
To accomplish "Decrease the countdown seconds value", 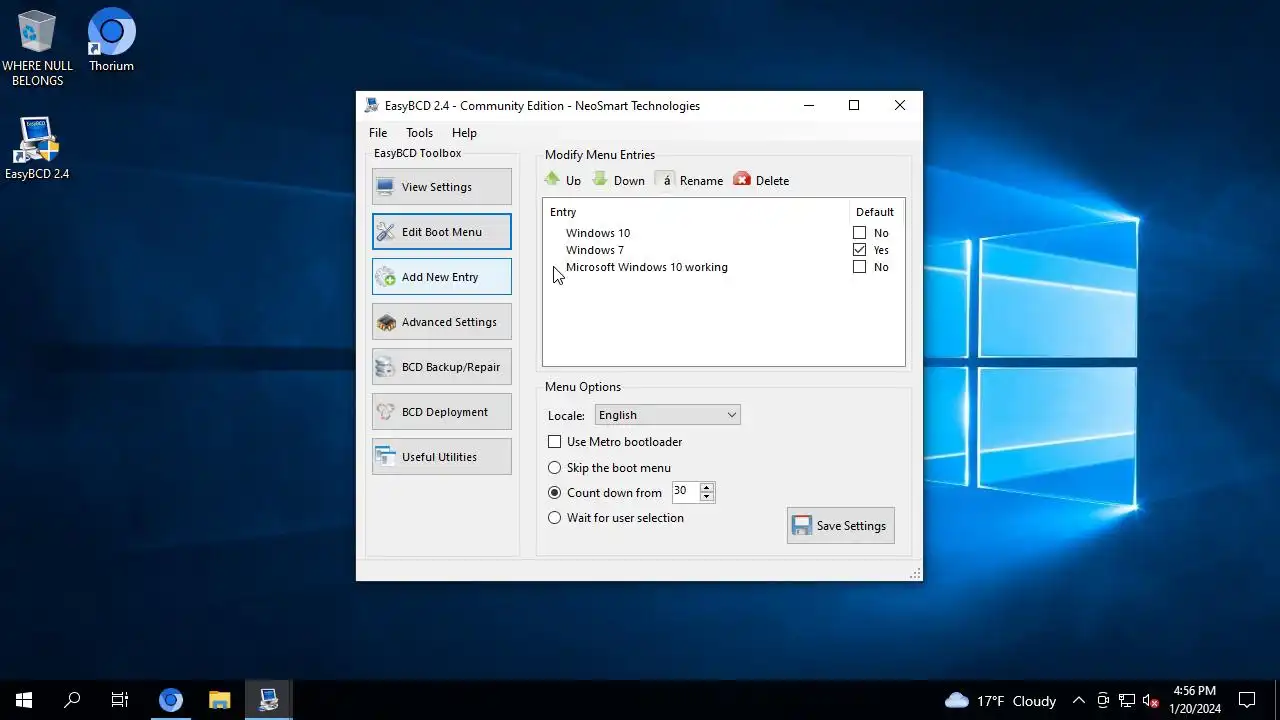I will point(707,497).
